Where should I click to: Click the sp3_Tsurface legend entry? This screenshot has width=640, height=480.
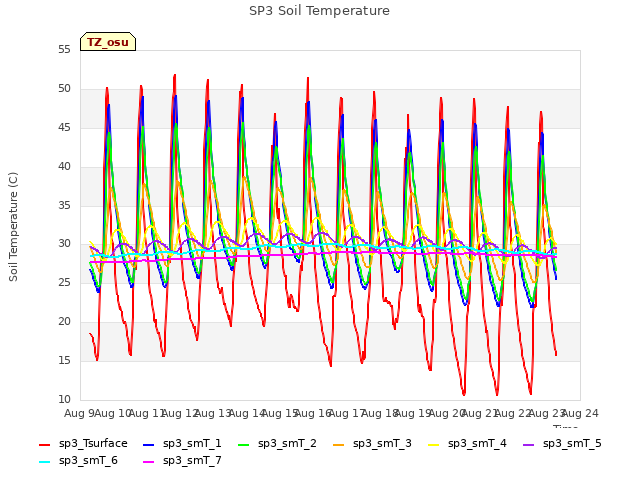click(x=83, y=444)
